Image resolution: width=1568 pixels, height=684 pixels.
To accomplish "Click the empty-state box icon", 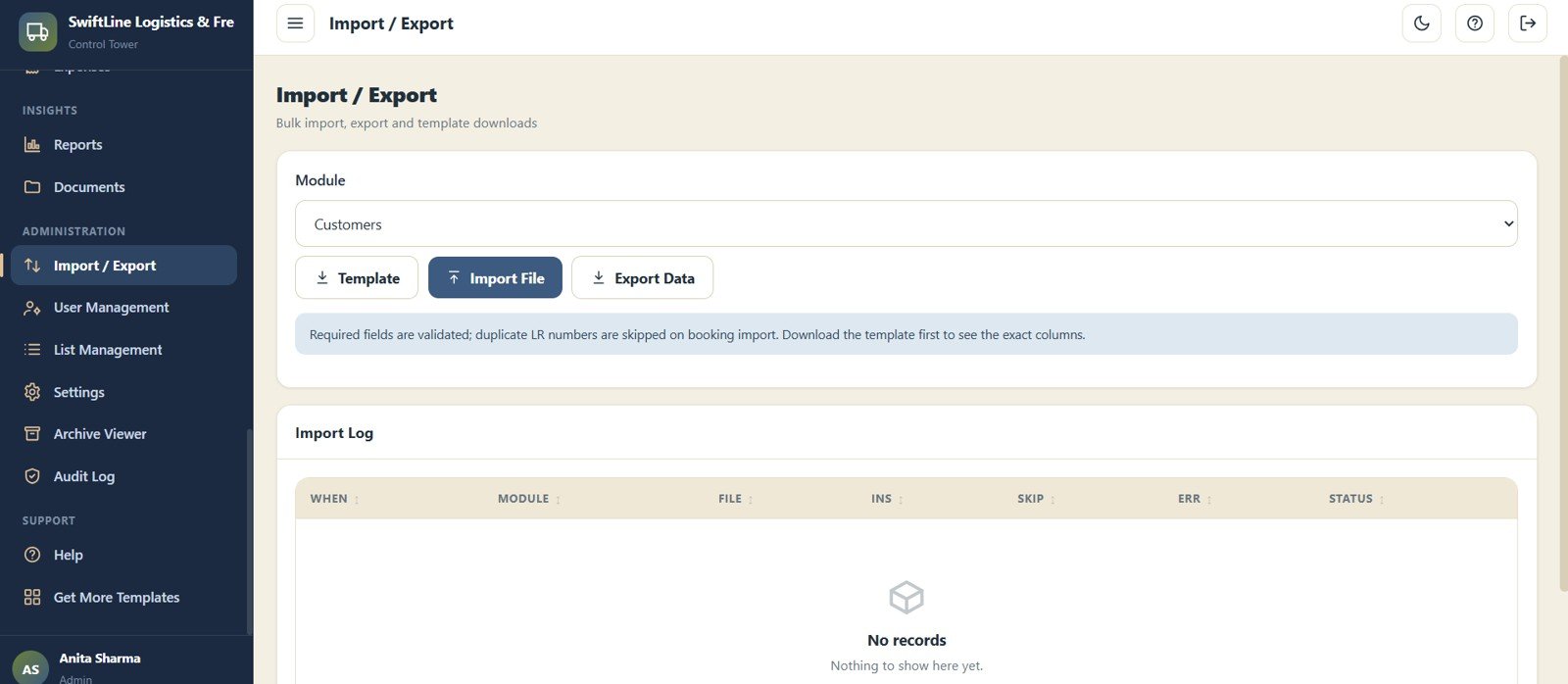I will pyautogui.click(x=906, y=598).
